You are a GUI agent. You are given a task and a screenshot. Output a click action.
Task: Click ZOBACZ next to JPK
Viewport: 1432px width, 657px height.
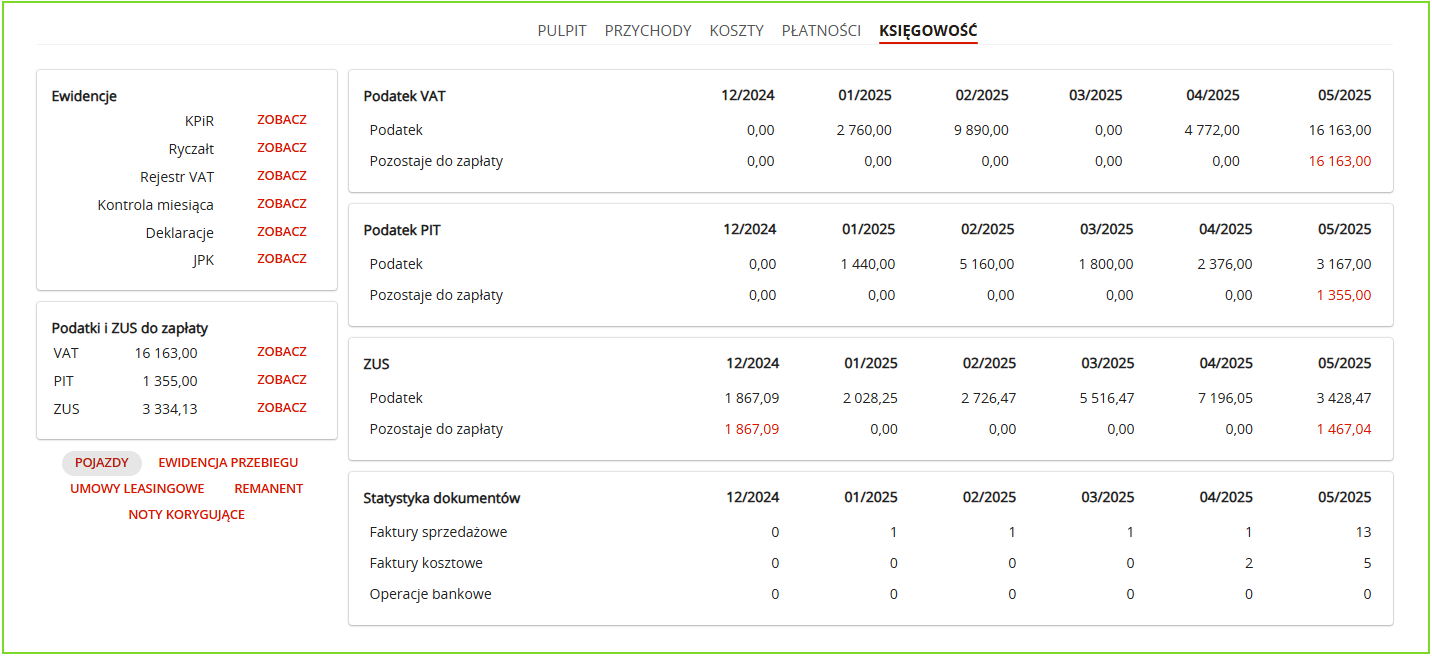point(282,259)
